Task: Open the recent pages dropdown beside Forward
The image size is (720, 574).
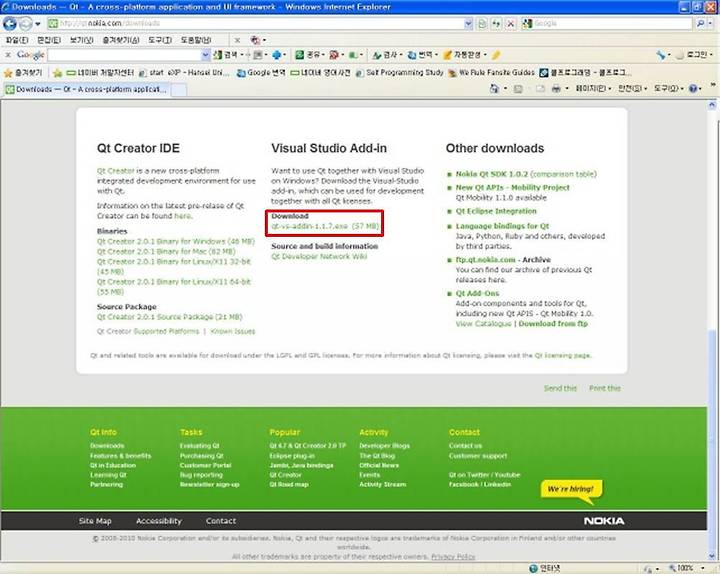Action: pos(38,23)
